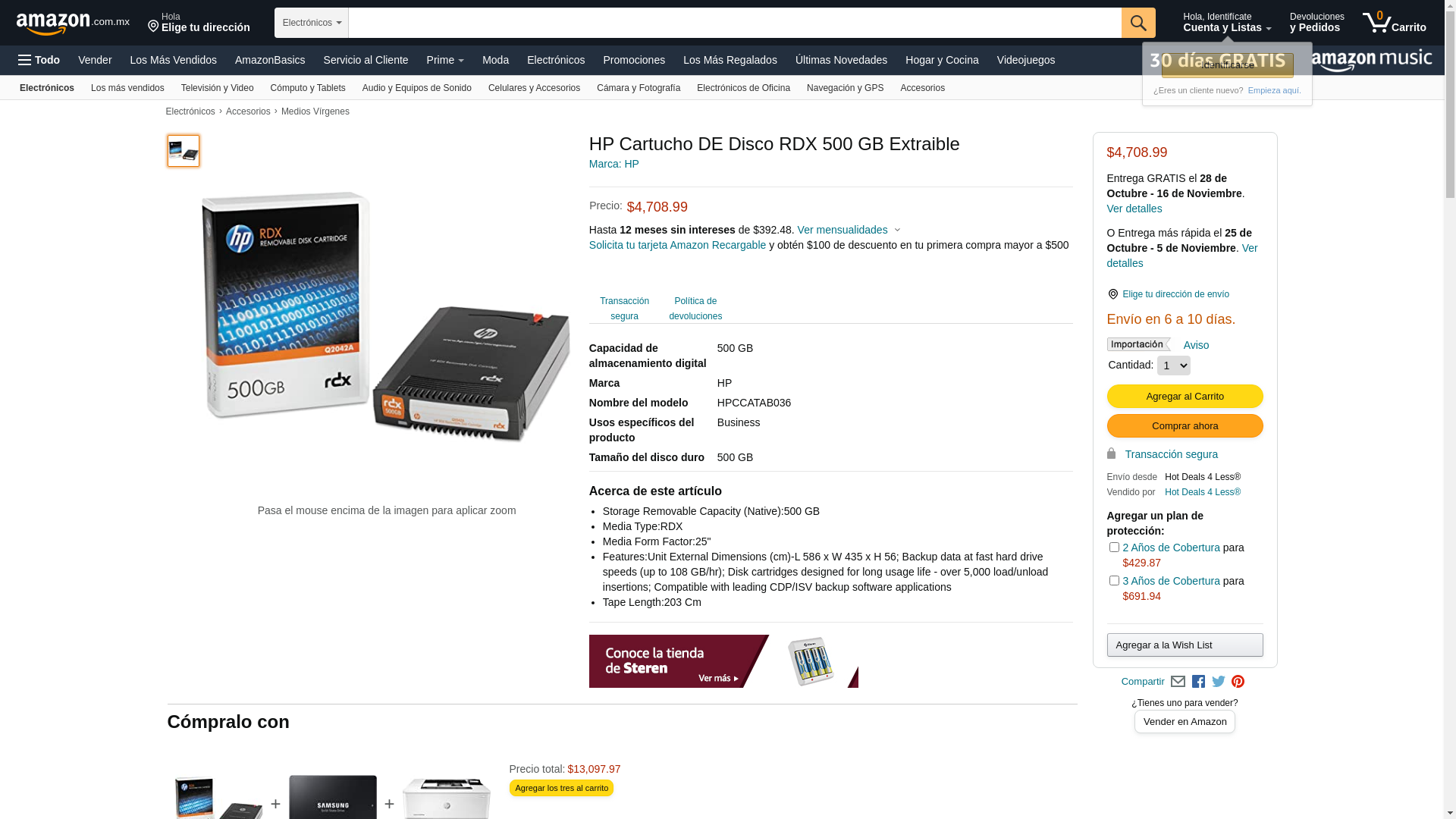Share product on Pinterest icon

pos(1238,682)
